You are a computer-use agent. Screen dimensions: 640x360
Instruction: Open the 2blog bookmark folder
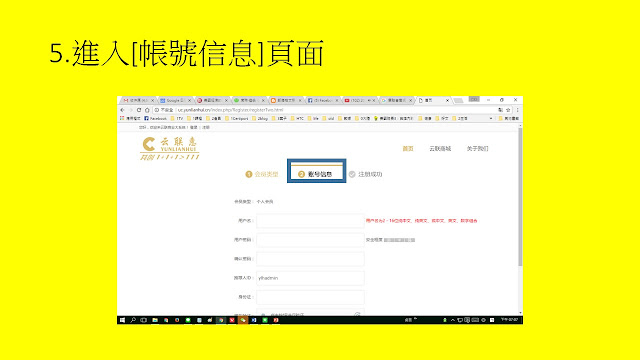click(260, 118)
